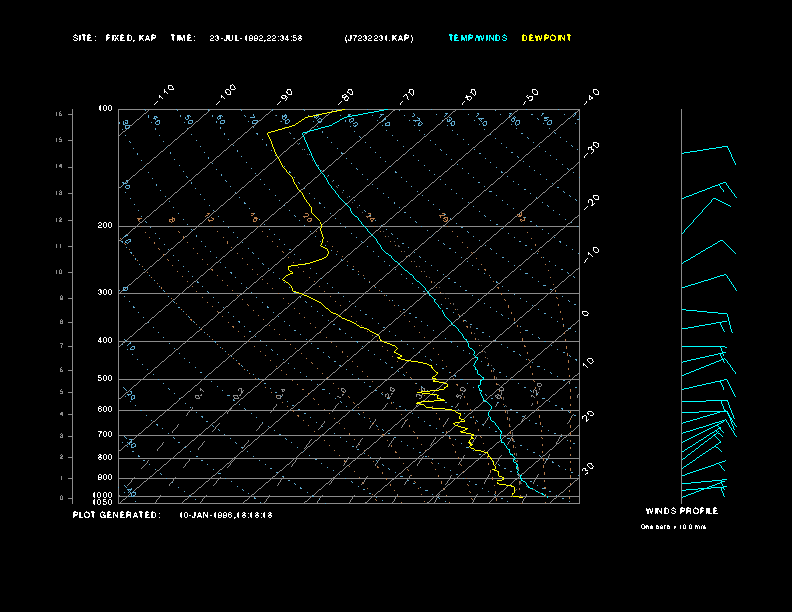Click the topmost wind barb in the profile
Image resolution: width=792 pixels, height=612 pixels.
pyautogui.click(x=708, y=151)
